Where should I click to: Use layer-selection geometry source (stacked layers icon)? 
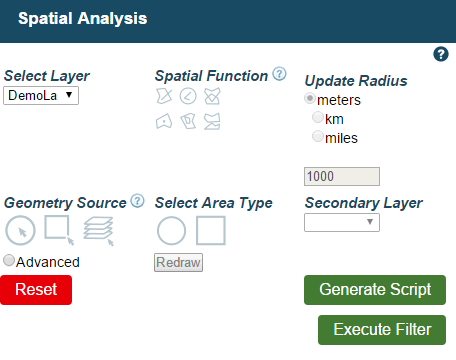pos(99,231)
